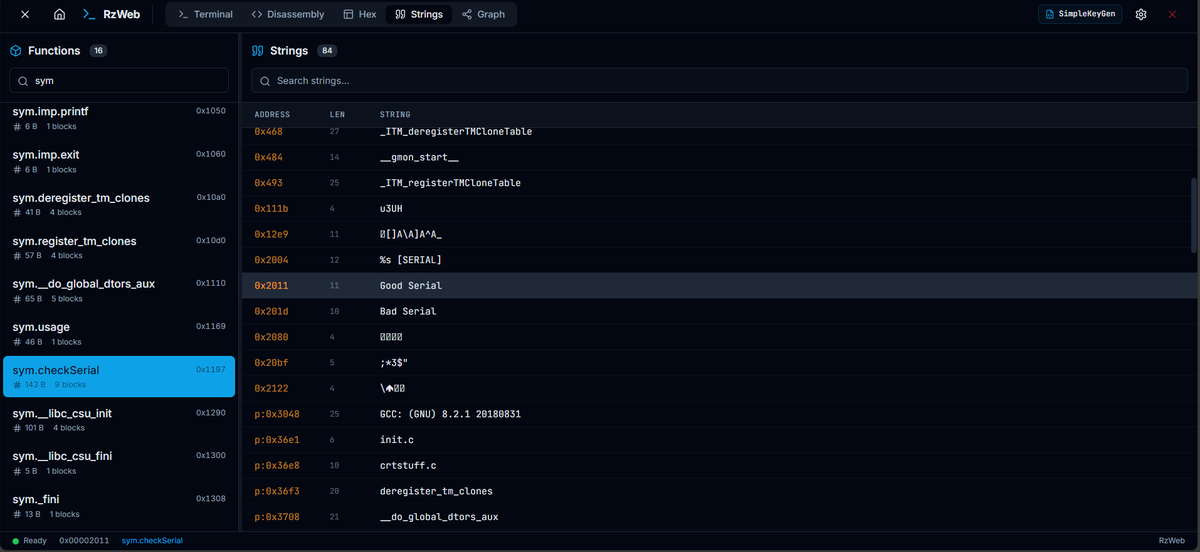The image size is (1200, 552).
Task: Click address 0x493
Action: click(x=268, y=183)
